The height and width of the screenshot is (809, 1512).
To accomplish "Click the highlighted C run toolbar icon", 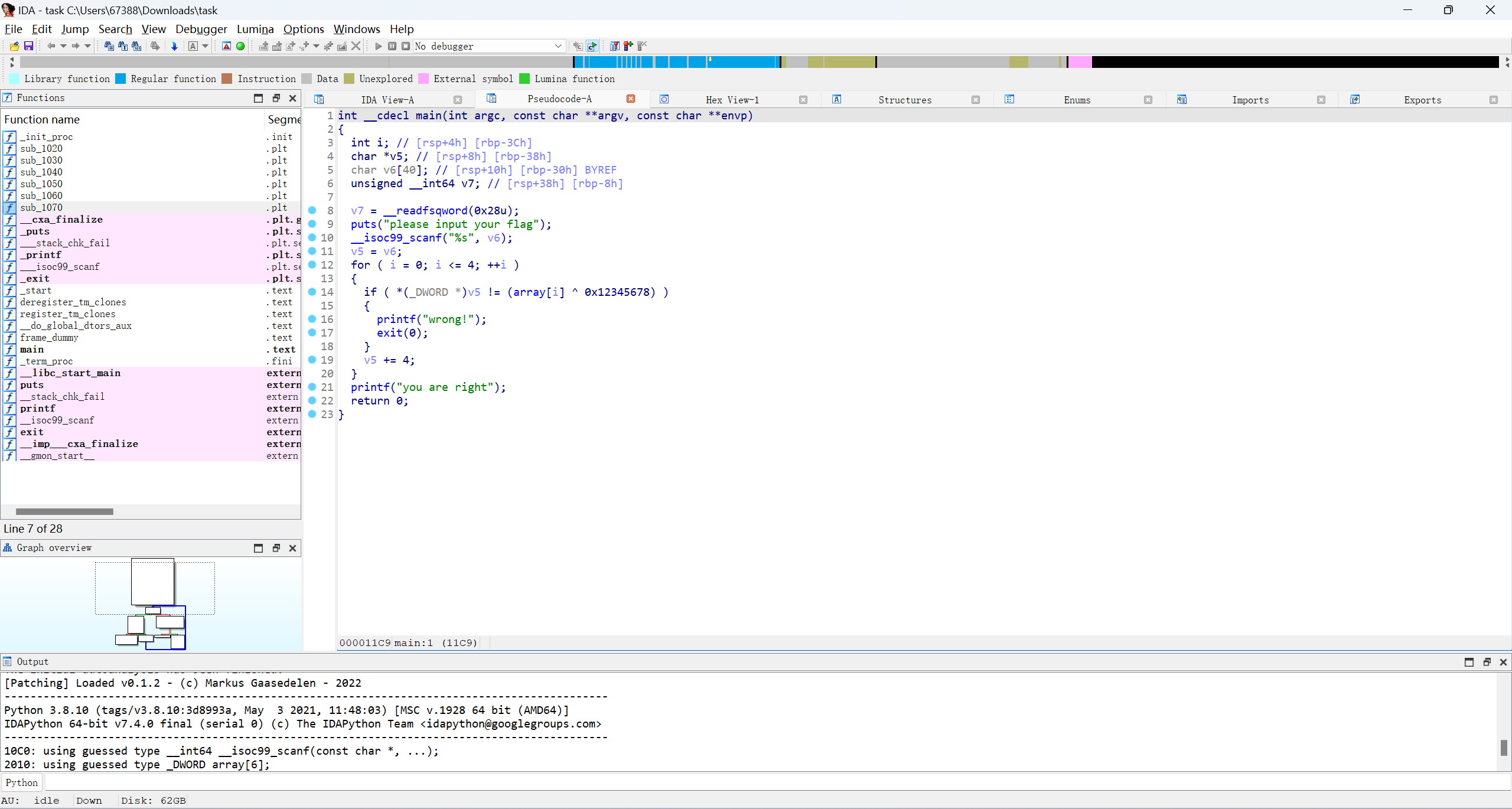I will pos(592,46).
